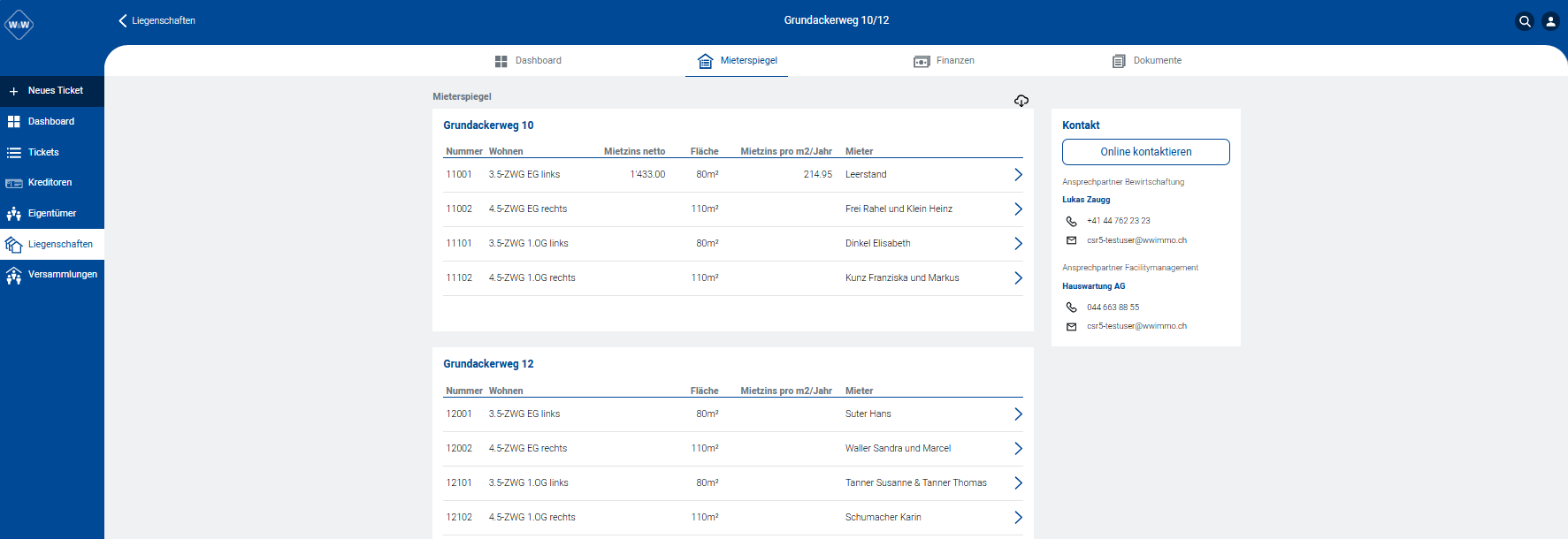Open Kreditoren in the sidebar
Viewport: 1568px width, 539px height.
coord(52,183)
